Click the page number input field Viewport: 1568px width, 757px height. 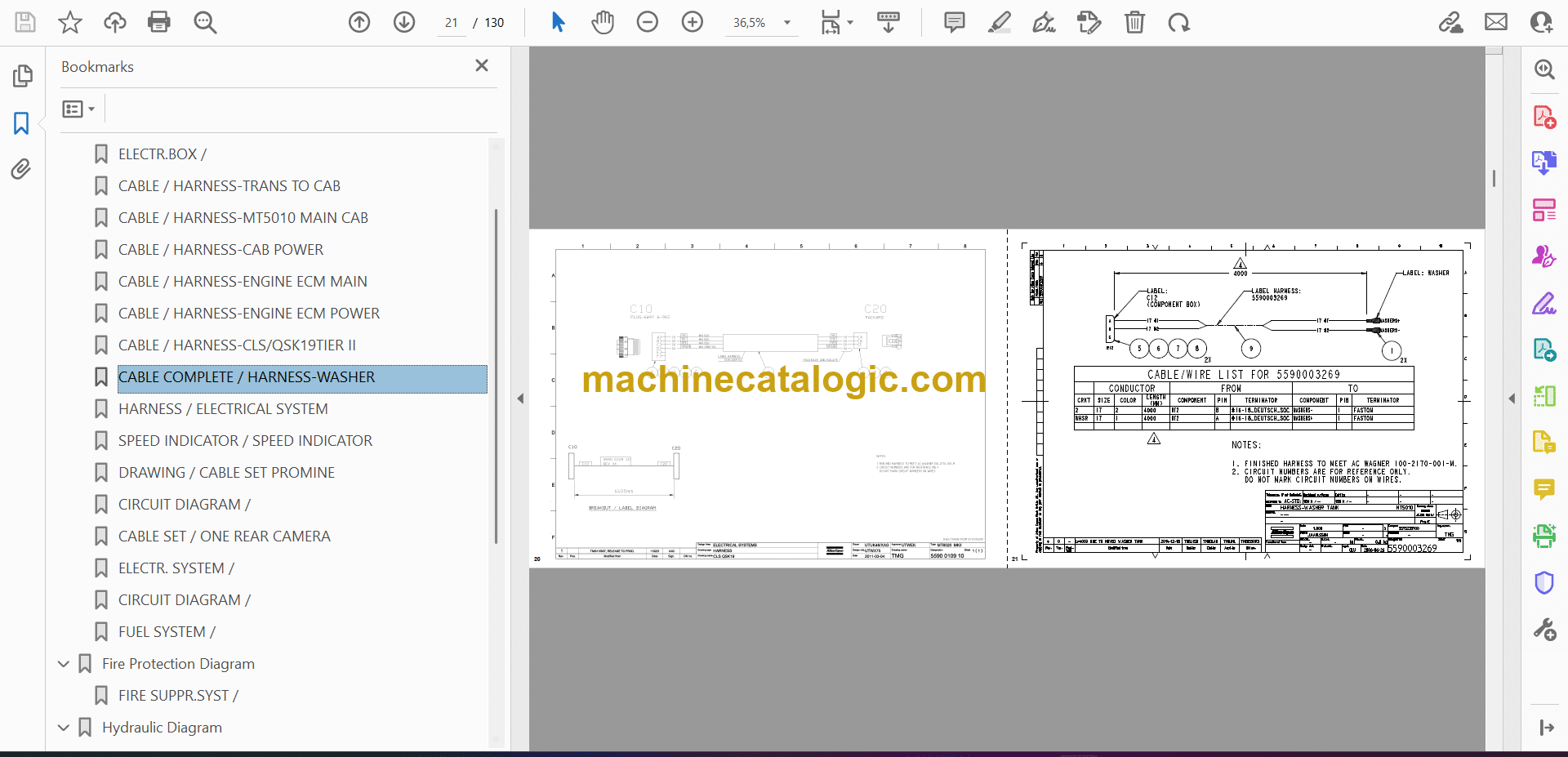(x=452, y=23)
